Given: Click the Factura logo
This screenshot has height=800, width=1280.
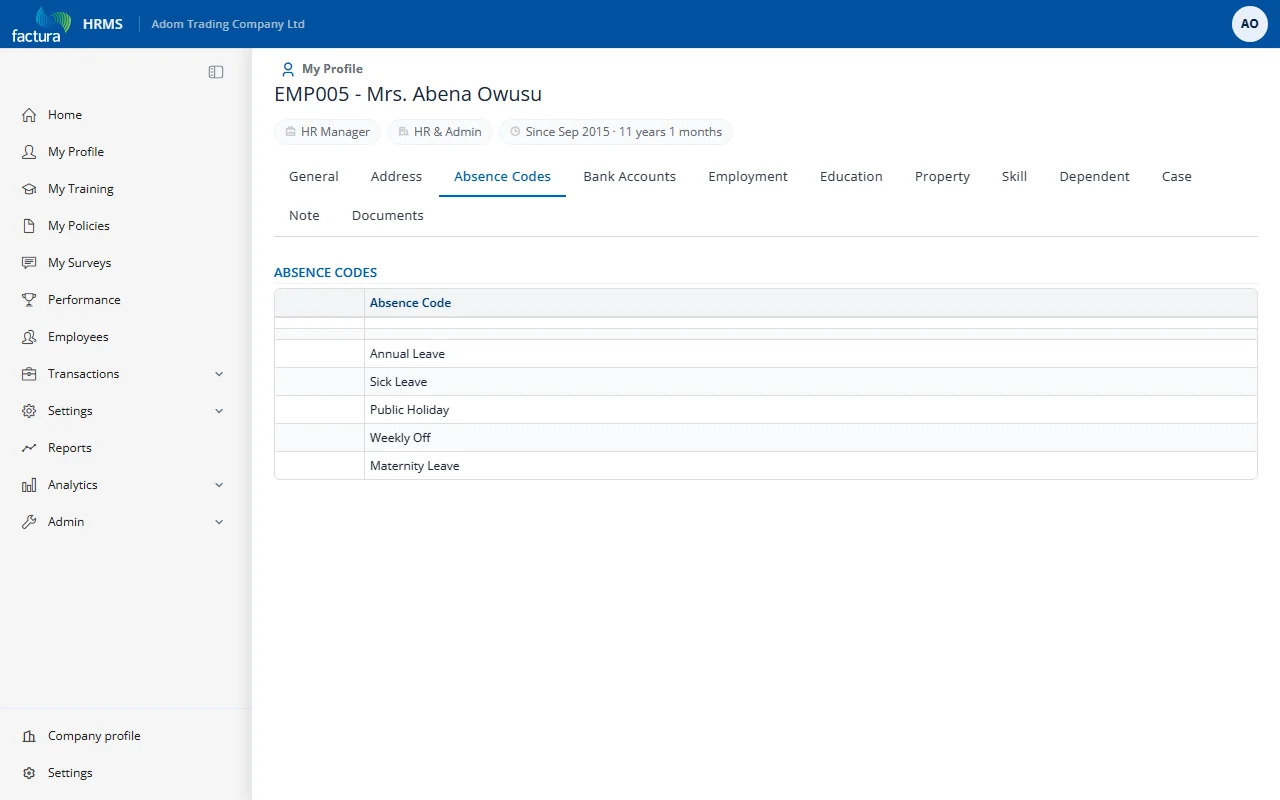Looking at the screenshot, I should 41,24.
